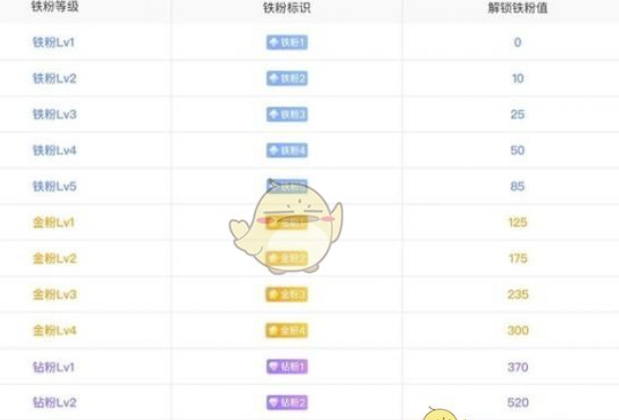Click the 铁粉3 blue badge icon

click(x=287, y=114)
